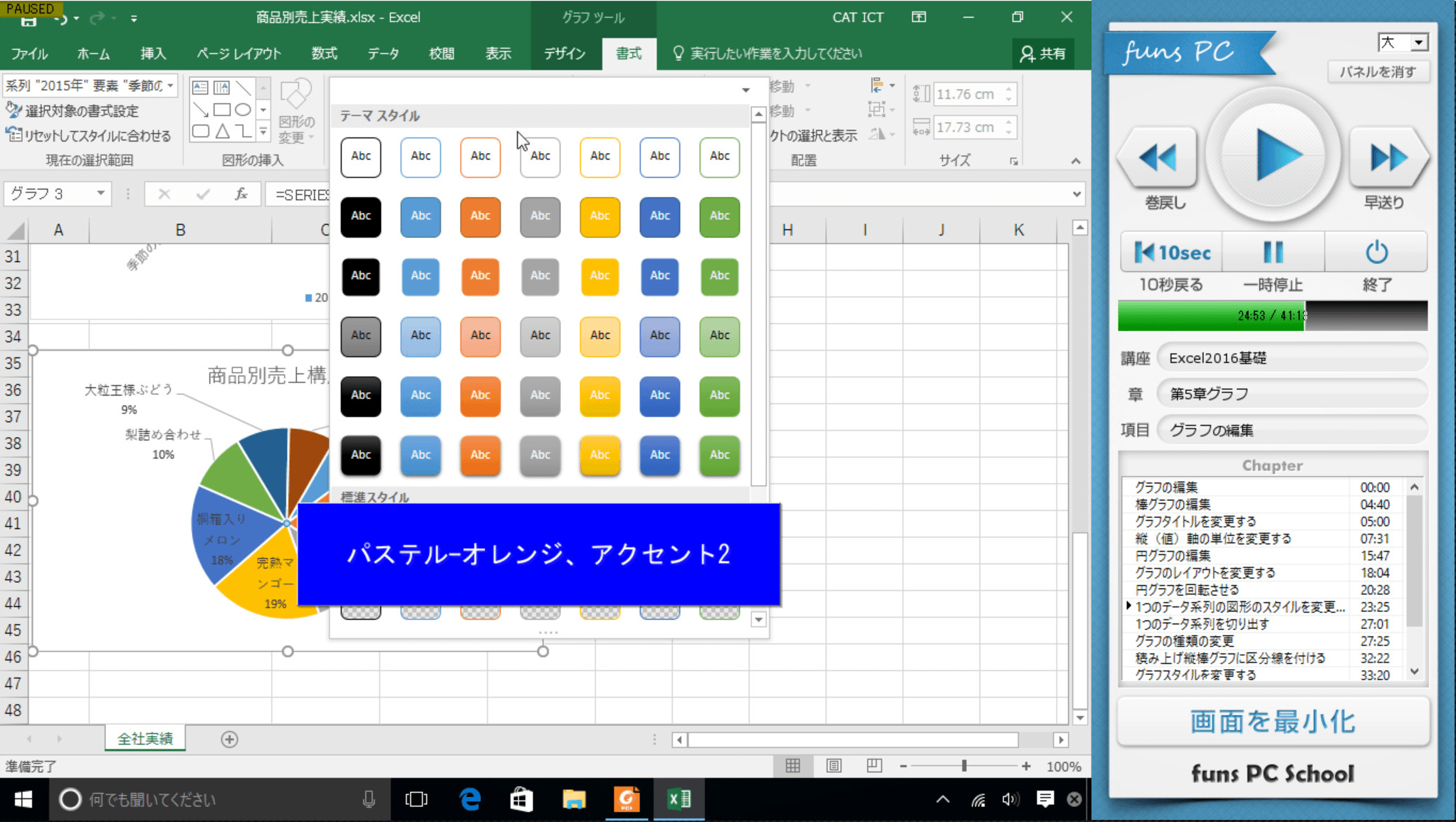Click the 画面を最小化 button

click(x=1272, y=721)
